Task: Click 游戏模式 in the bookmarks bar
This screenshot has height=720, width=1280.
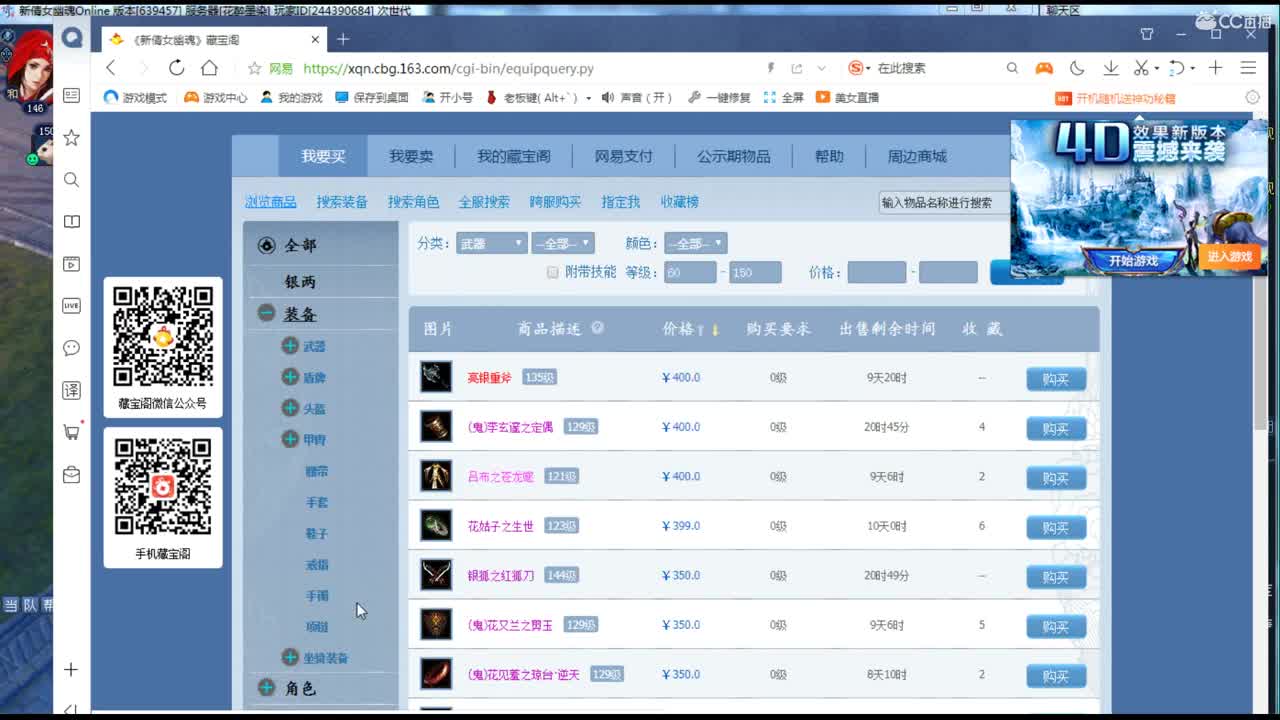Action: (136, 97)
